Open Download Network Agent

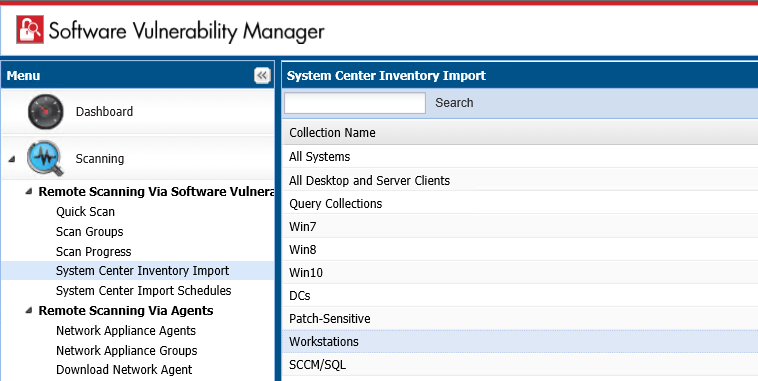point(124,370)
